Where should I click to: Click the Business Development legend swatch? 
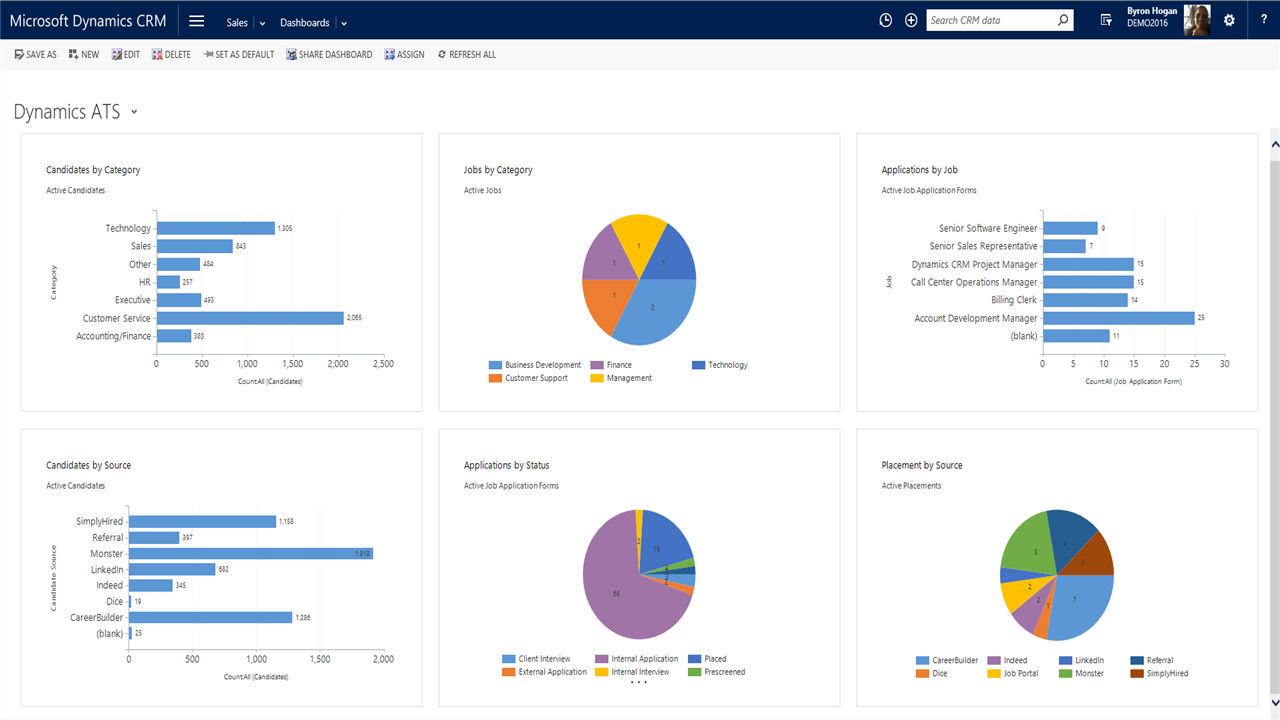pyautogui.click(x=495, y=365)
